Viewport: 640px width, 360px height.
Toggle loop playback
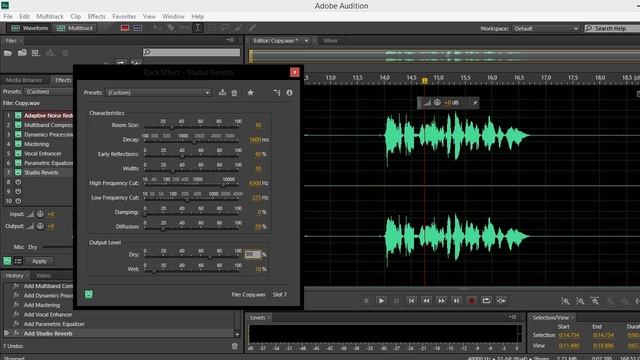[486, 300]
